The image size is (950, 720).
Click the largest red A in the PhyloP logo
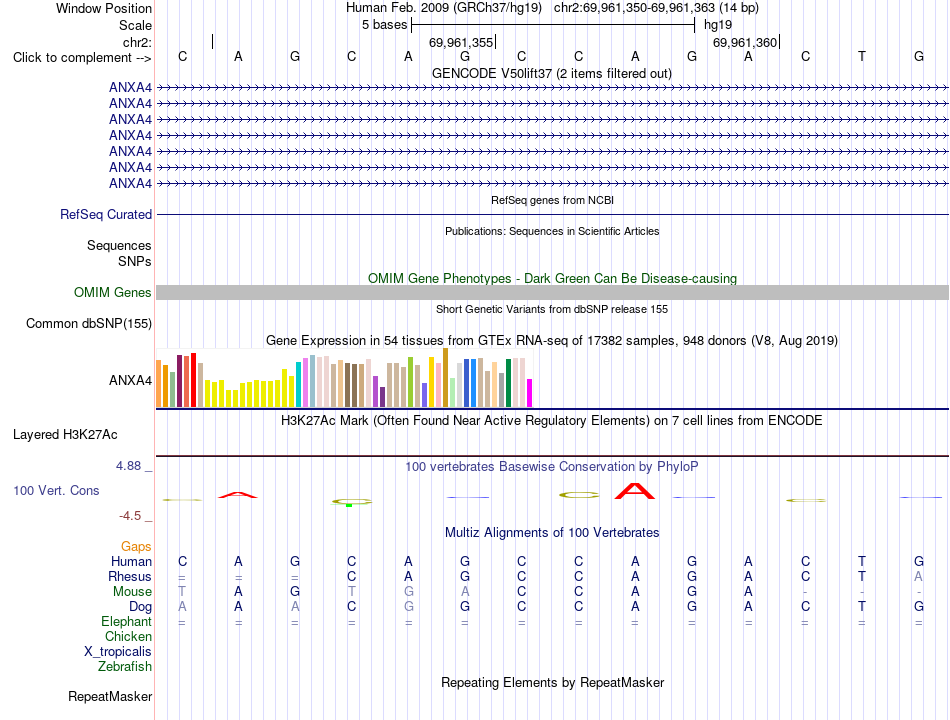[635, 491]
